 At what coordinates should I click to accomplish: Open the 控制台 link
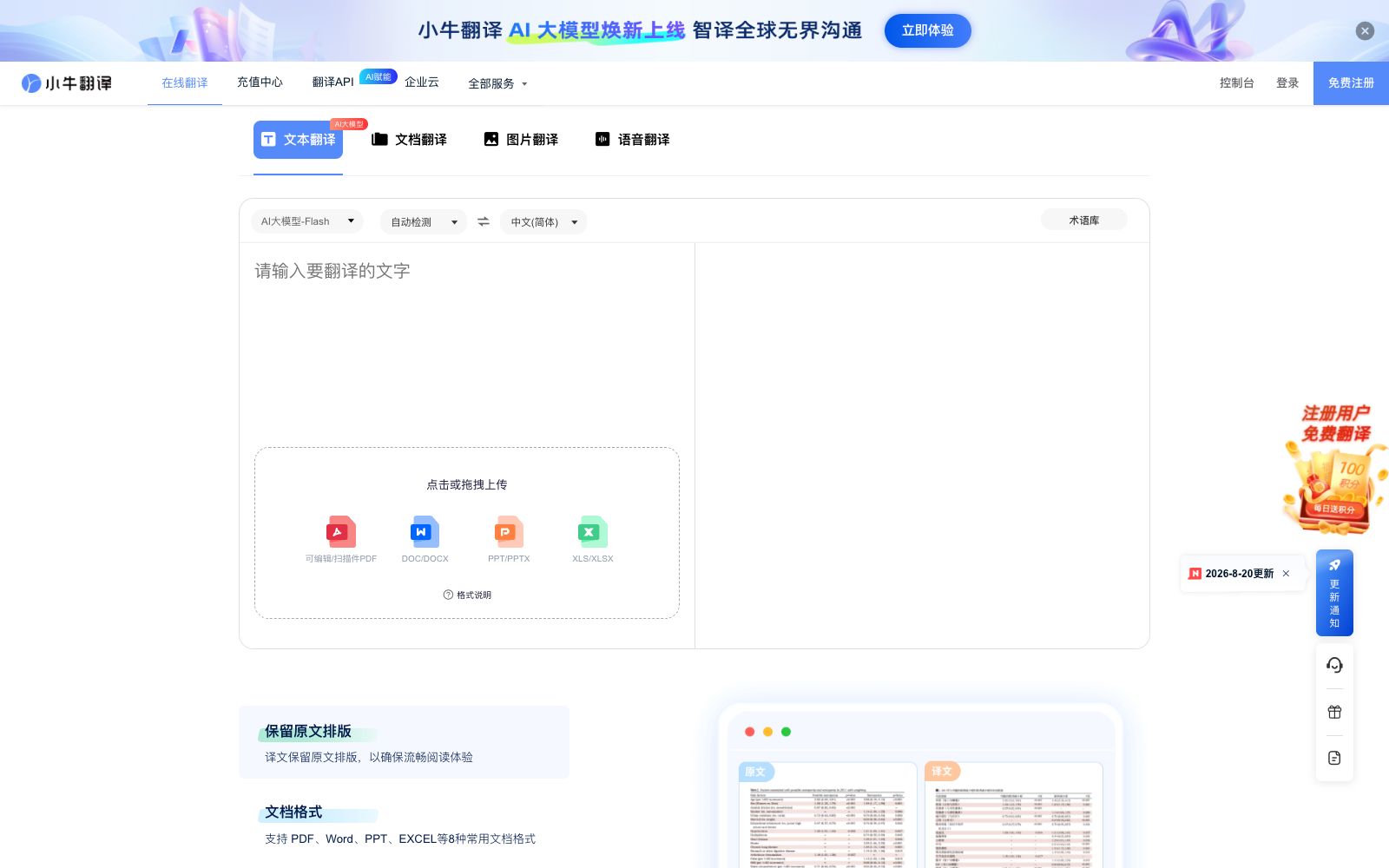[1236, 83]
